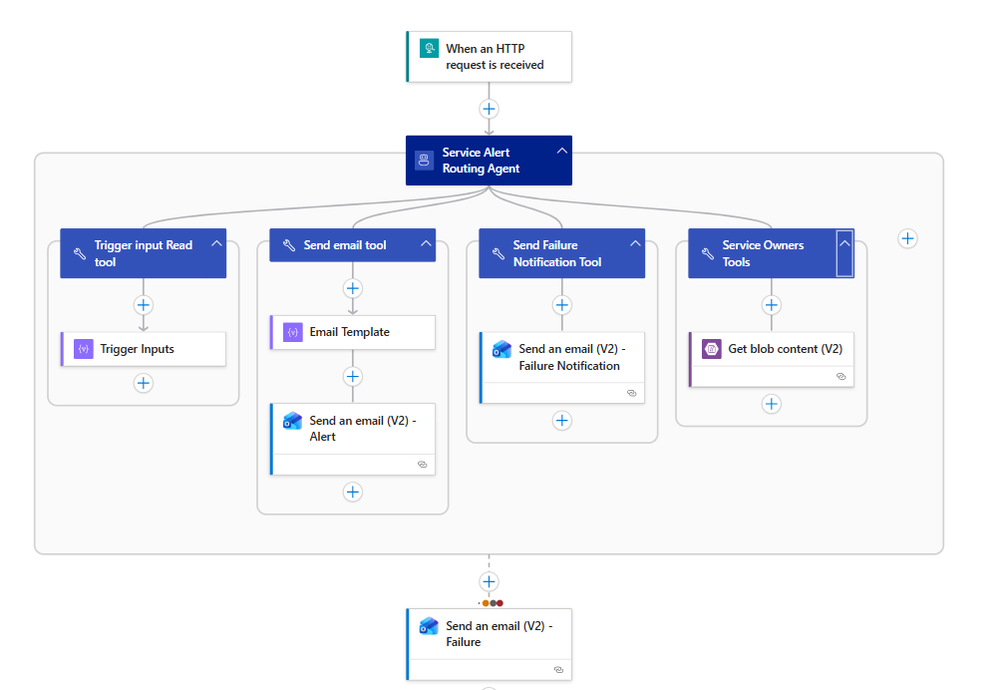This screenshot has width=999, height=690.
Task: Open the Trigger Inputs action
Action: tap(143, 349)
